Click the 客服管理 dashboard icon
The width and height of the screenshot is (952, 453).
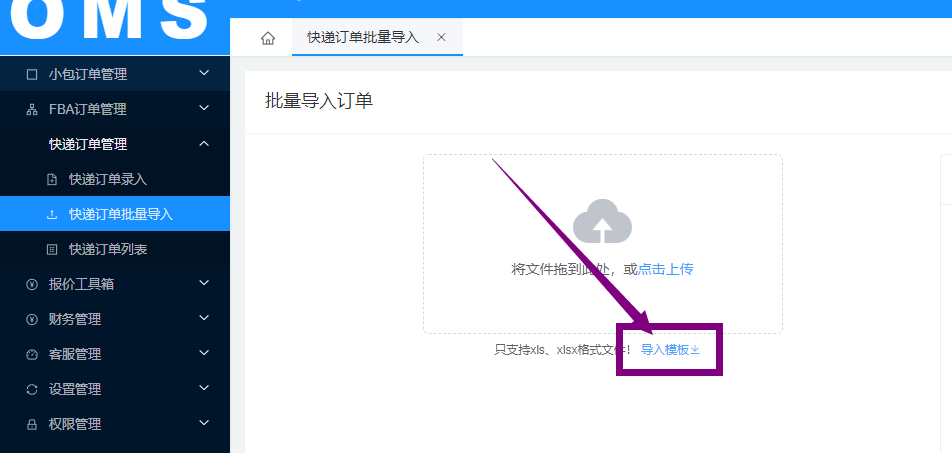[x=32, y=354]
